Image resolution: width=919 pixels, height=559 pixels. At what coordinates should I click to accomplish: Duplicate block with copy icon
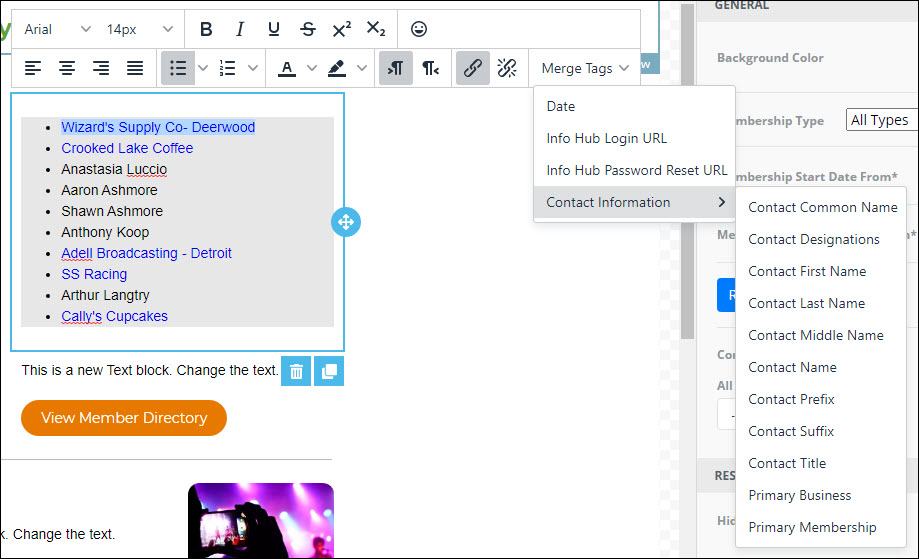coord(329,371)
